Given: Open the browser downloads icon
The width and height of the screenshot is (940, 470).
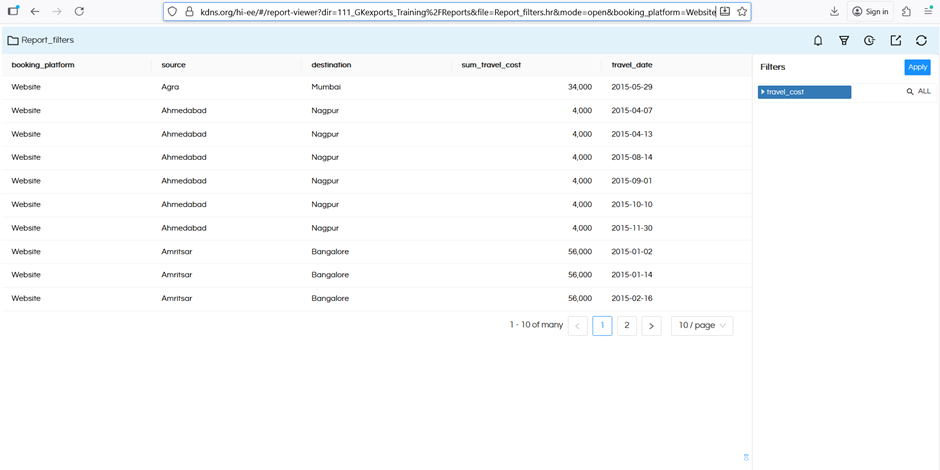Looking at the screenshot, I should pos(834,11).
